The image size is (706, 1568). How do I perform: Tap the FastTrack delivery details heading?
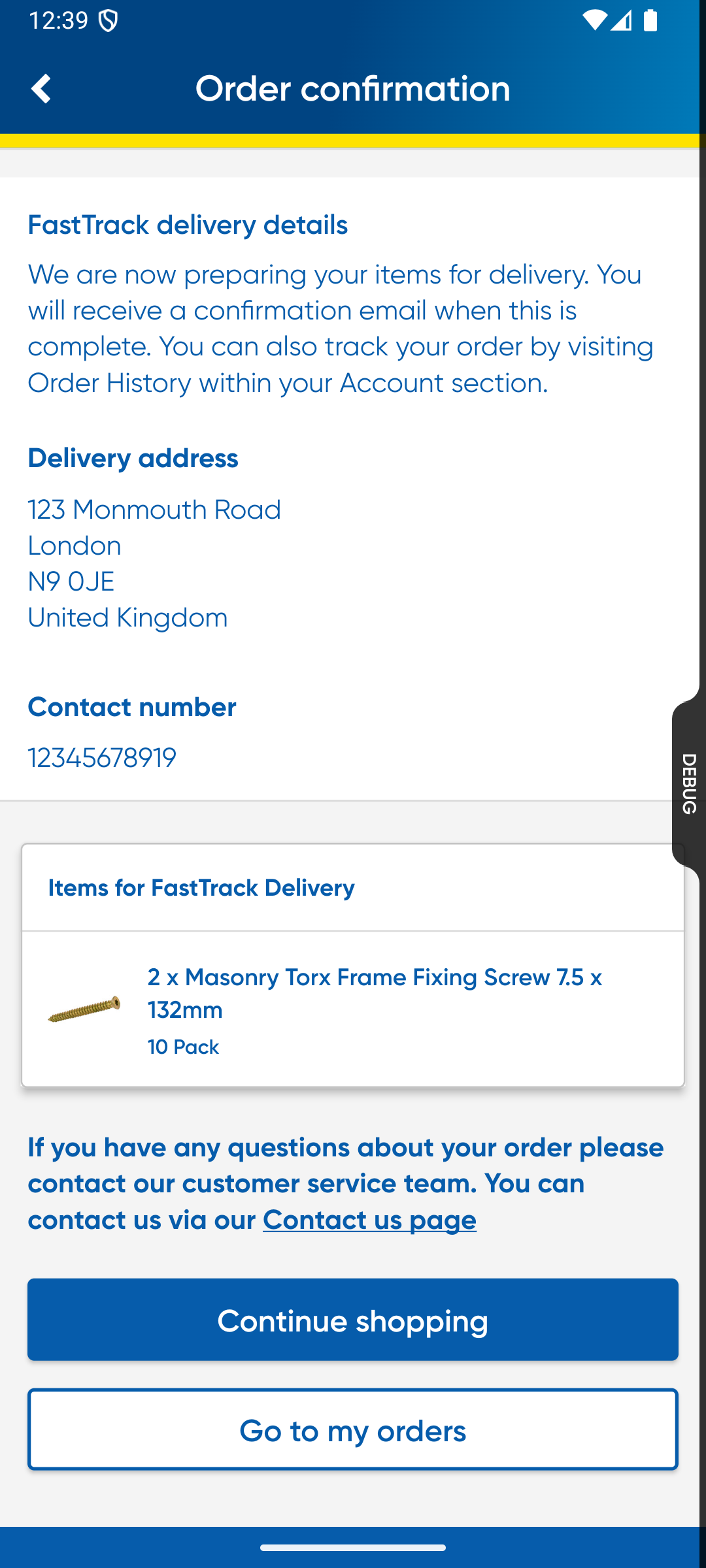pyautogui.click(x=188, y=225)
